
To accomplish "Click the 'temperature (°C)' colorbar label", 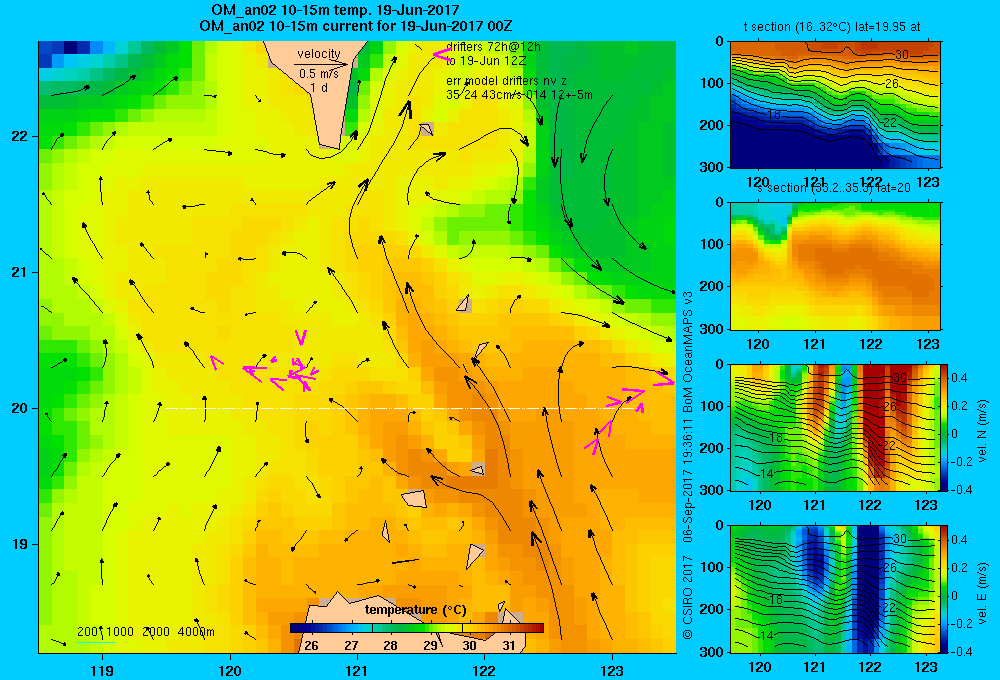I will 415,610.
